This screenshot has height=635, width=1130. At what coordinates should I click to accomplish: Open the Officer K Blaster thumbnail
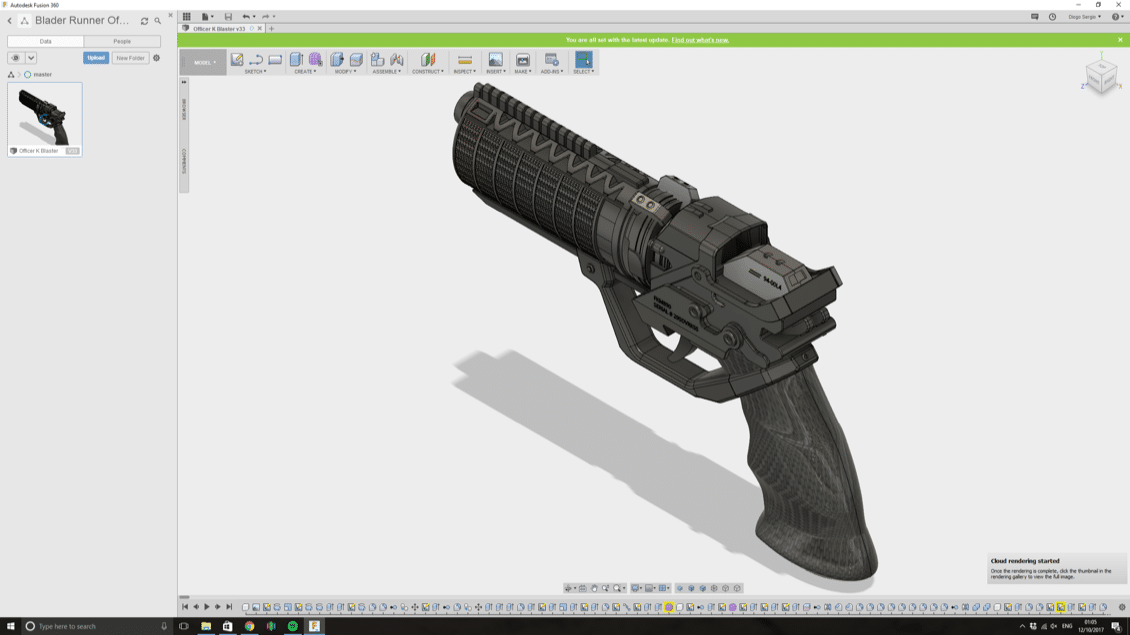(x=45, y=115)
